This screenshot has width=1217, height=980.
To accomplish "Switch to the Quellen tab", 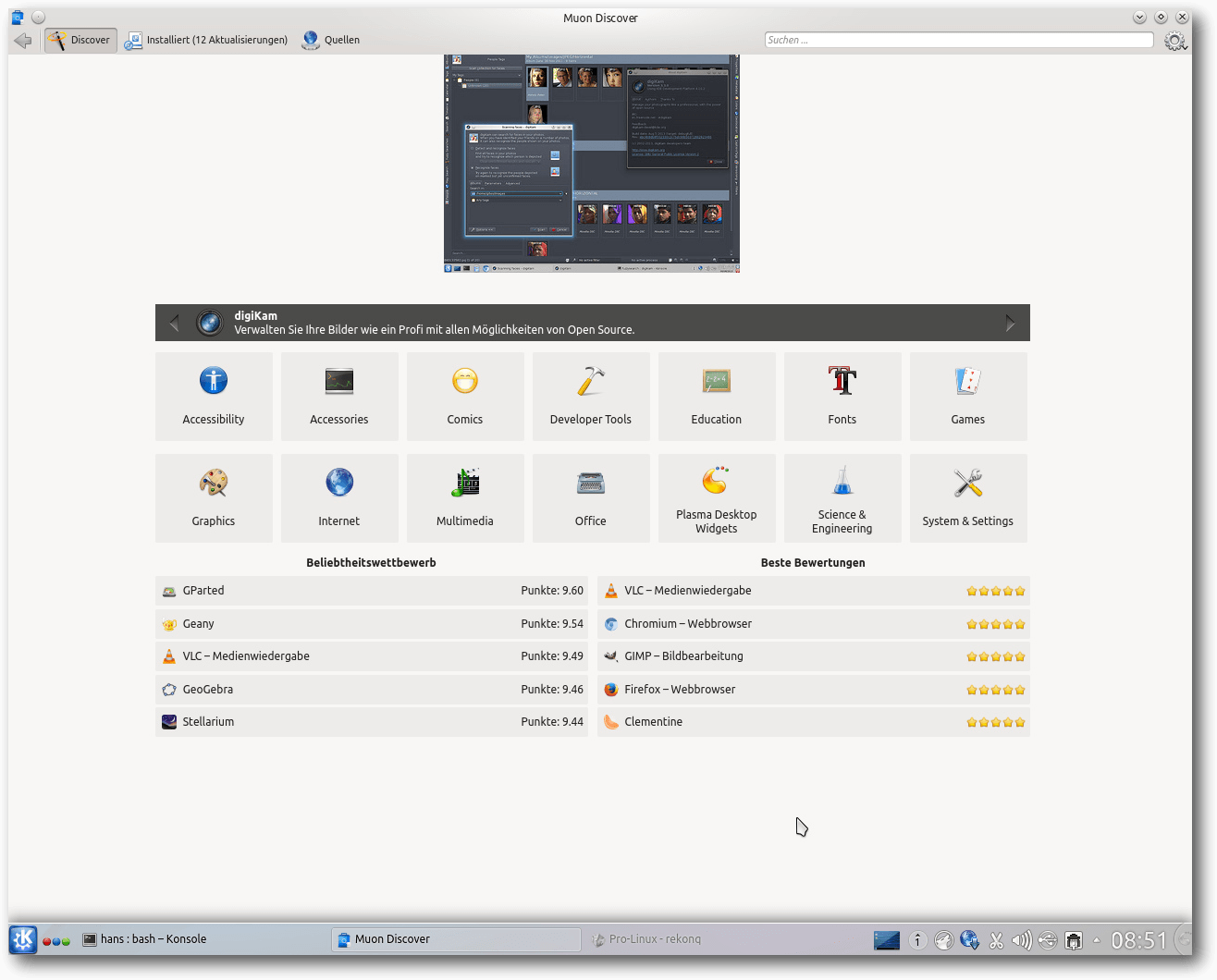I will click(x=331, y=40).
